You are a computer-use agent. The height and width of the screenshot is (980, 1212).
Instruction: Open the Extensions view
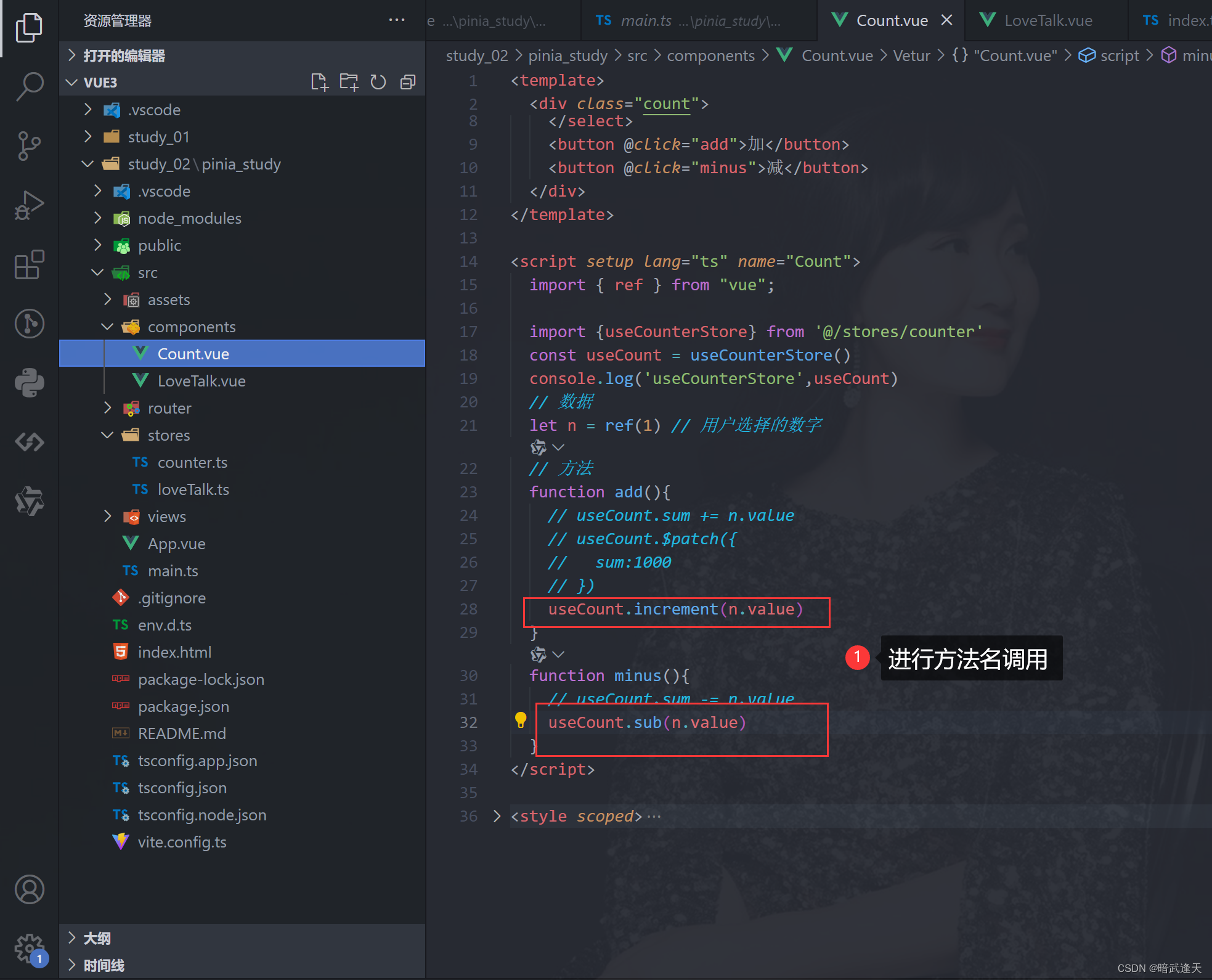[29, 264]
